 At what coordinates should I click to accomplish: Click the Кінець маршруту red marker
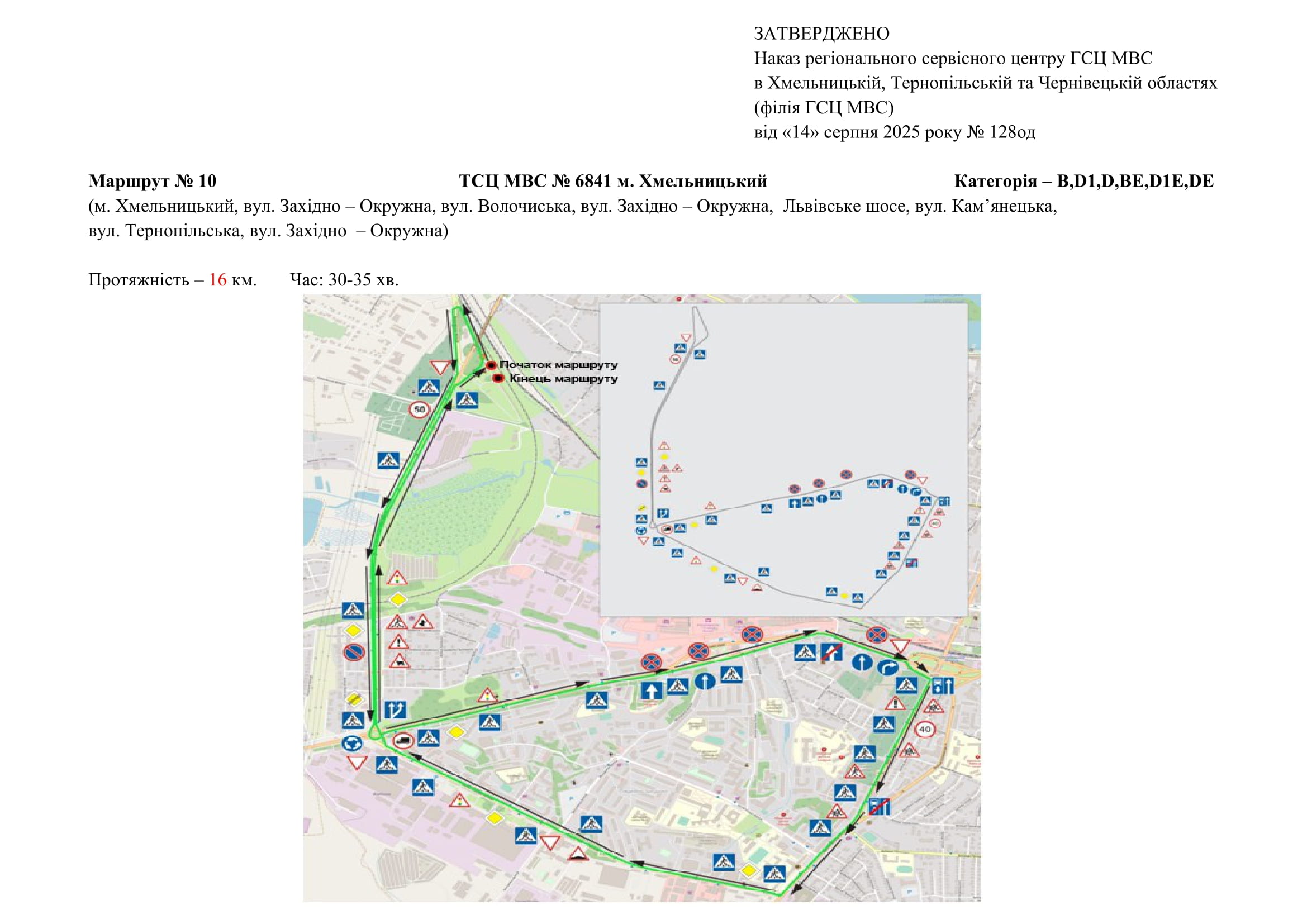(x=498, y=378)
